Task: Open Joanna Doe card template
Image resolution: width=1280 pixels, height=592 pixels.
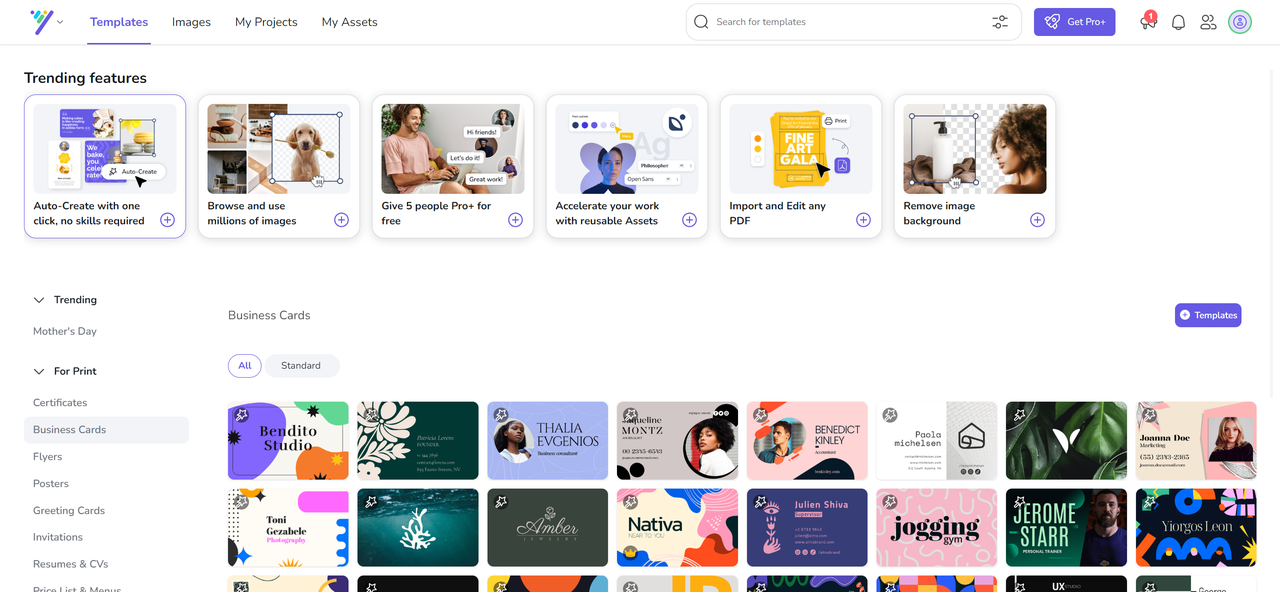Action: [x=1196, y=441]
